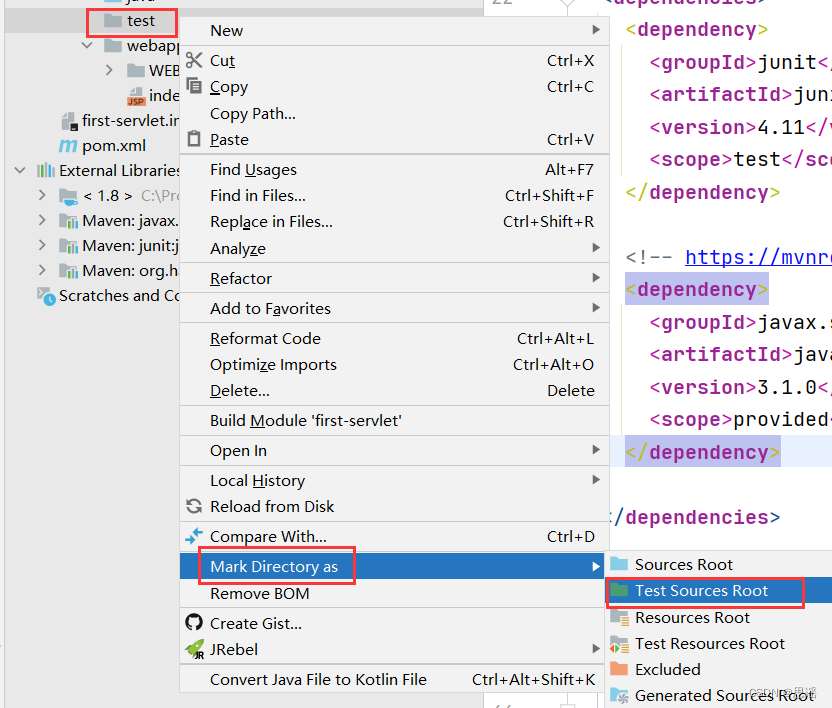
Task: Click the Generated Sources Root folder icon
Action: [x=619, y=695]
